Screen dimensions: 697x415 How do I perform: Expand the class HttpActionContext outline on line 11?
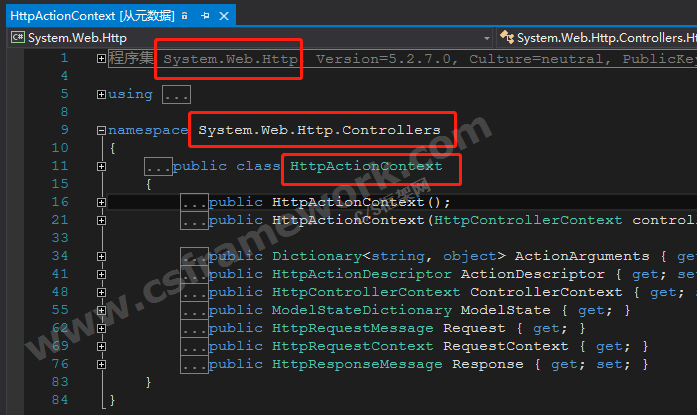pyautogui.click(x=101, y=166)
